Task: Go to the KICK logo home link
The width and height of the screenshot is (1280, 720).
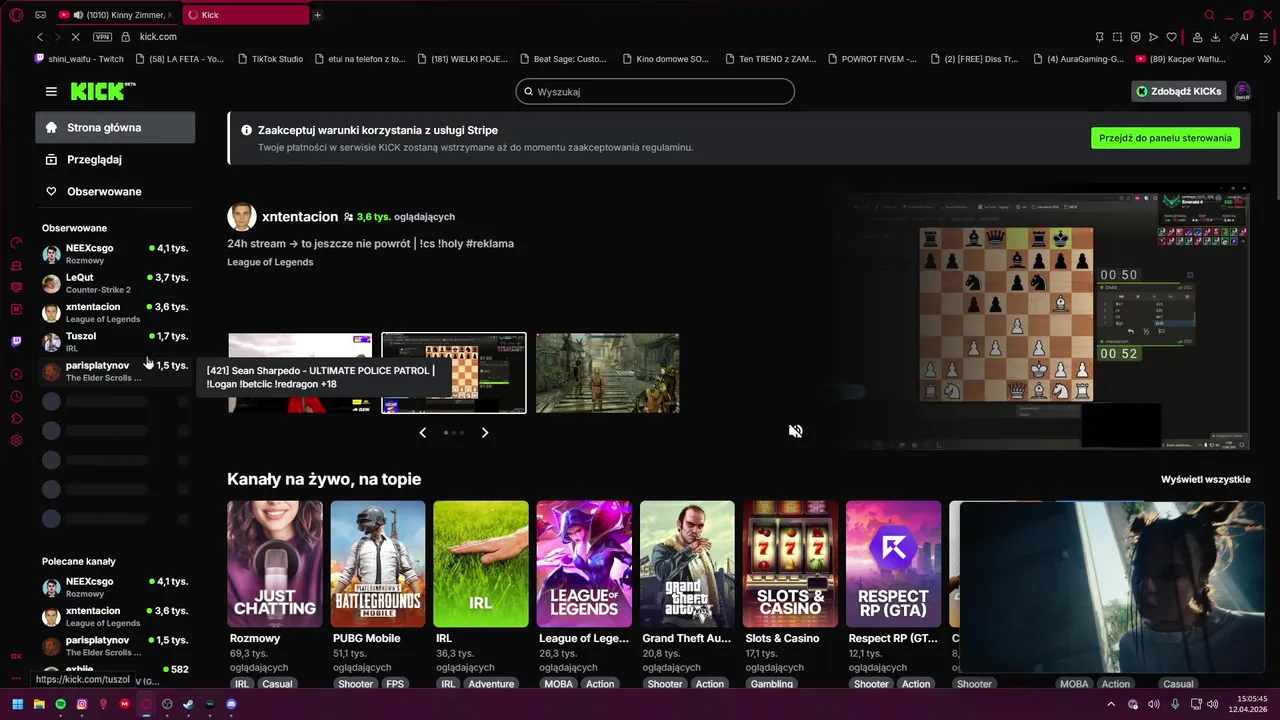Action: click(x=102, y=91)
